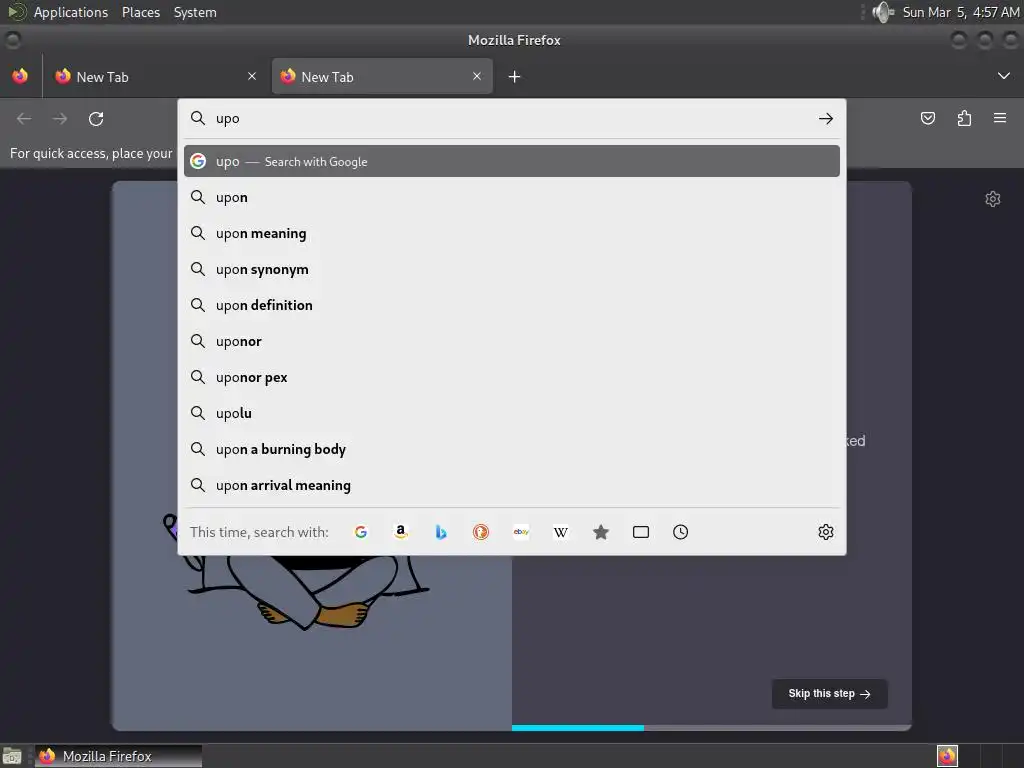The width and height of the screenshot is (1024, 768).
Task: Search in open Tabs icon
Action: click(x=641, y=532)
